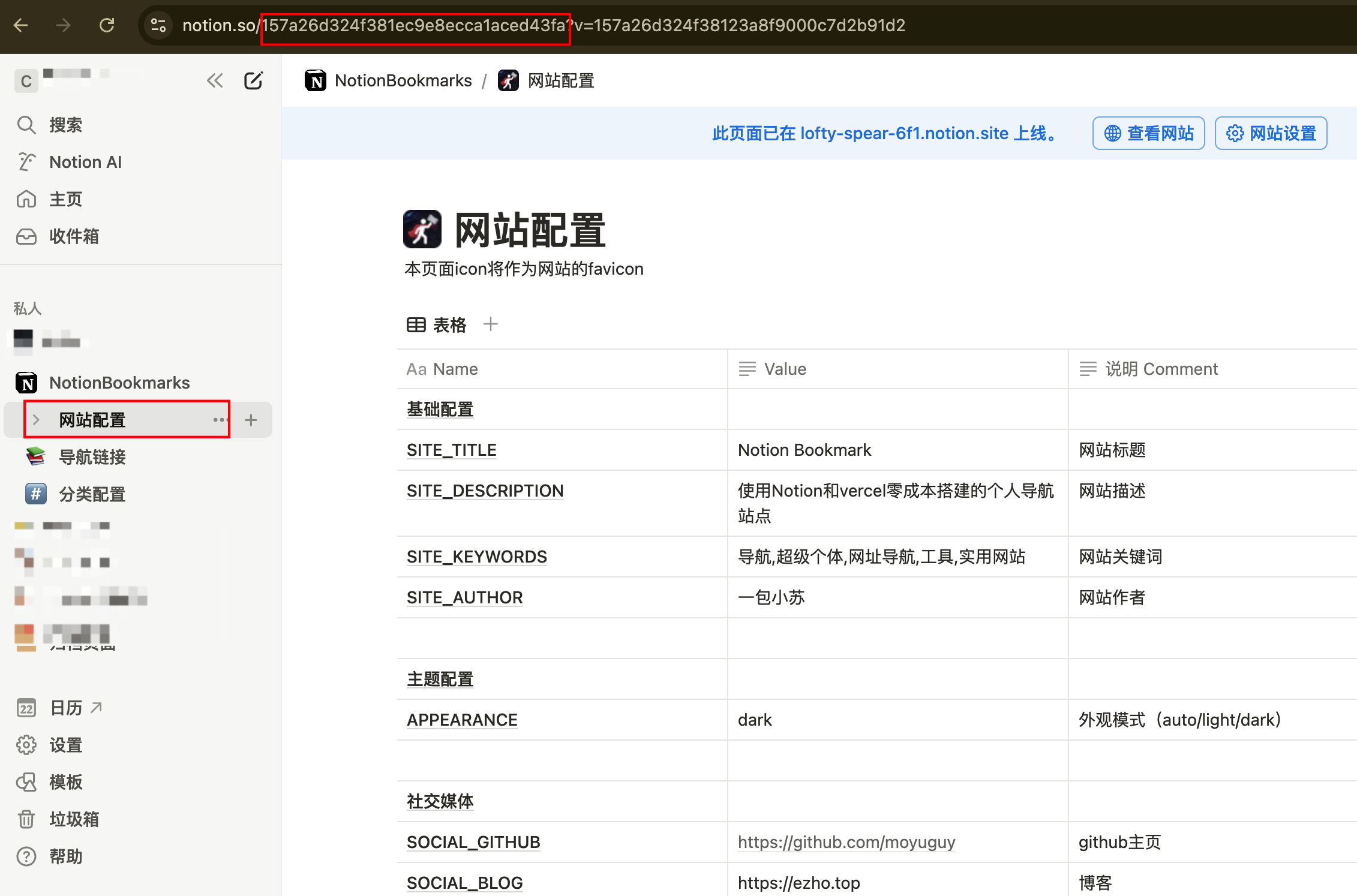Add a subpage with plus next to 网站配置
This screenshot has height=896, width=1357.
click(251, 420)
